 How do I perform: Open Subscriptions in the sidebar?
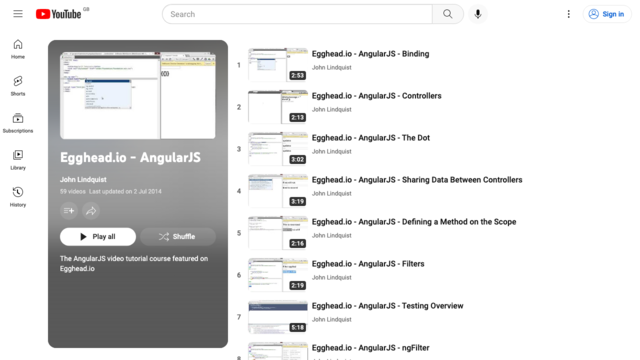coord(18,123)
